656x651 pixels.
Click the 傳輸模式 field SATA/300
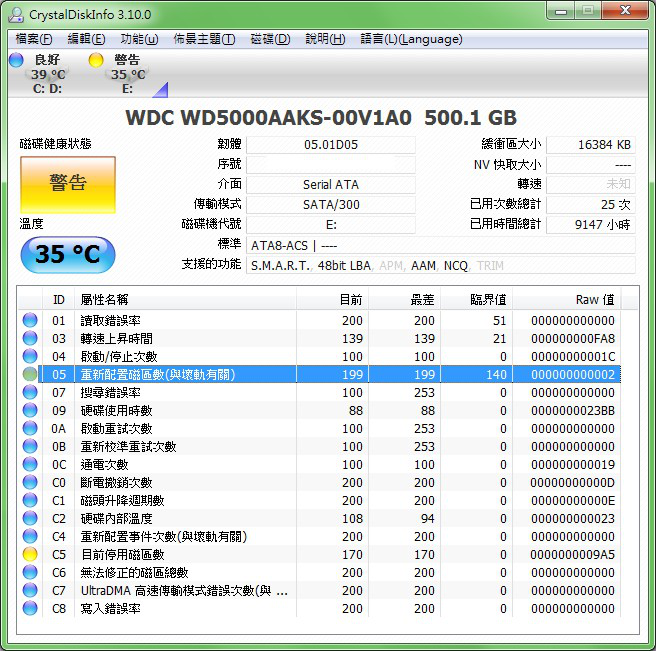click(x=331, y=205)
